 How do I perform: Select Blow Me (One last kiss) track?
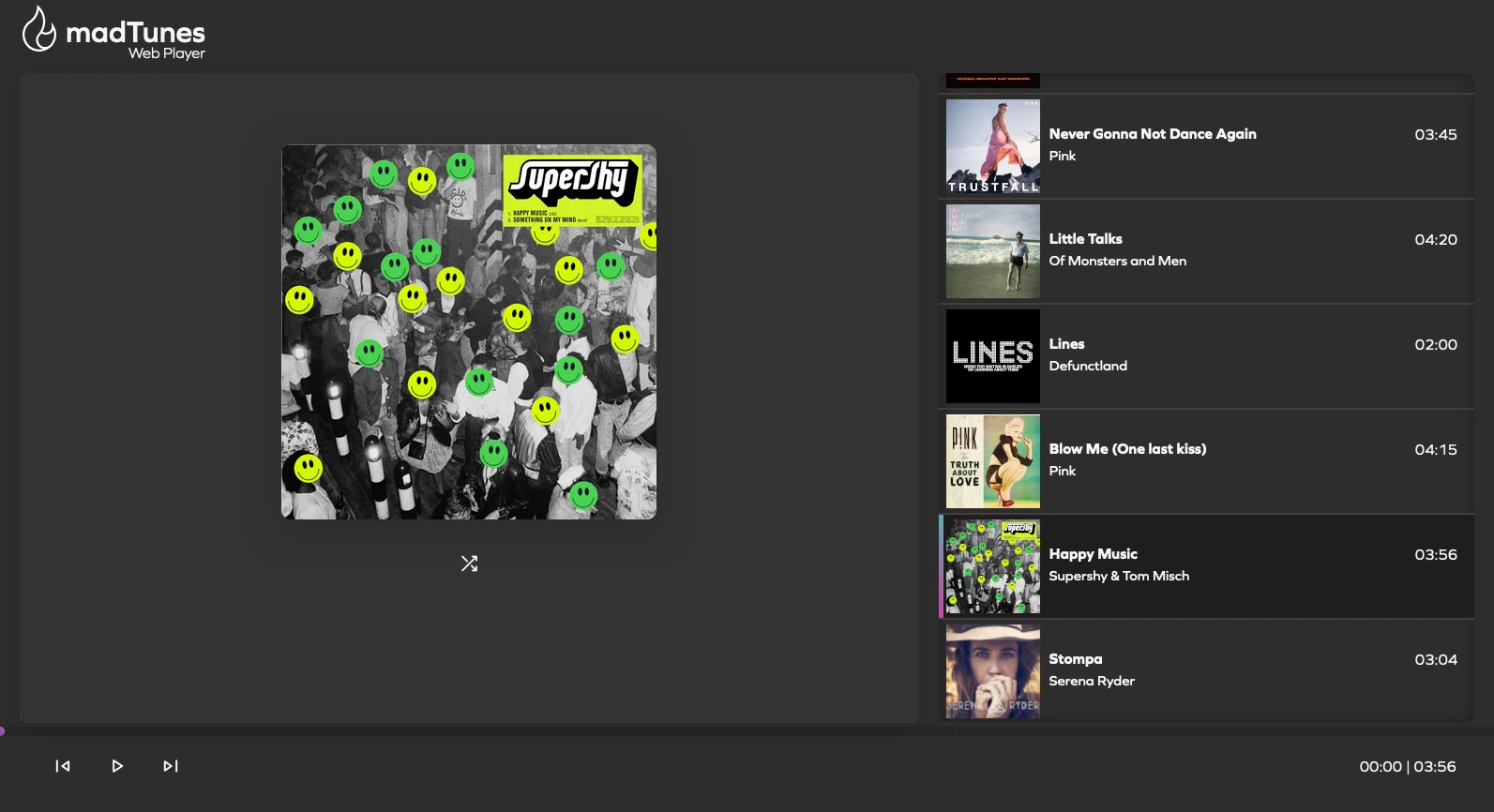click(1206, 461)
